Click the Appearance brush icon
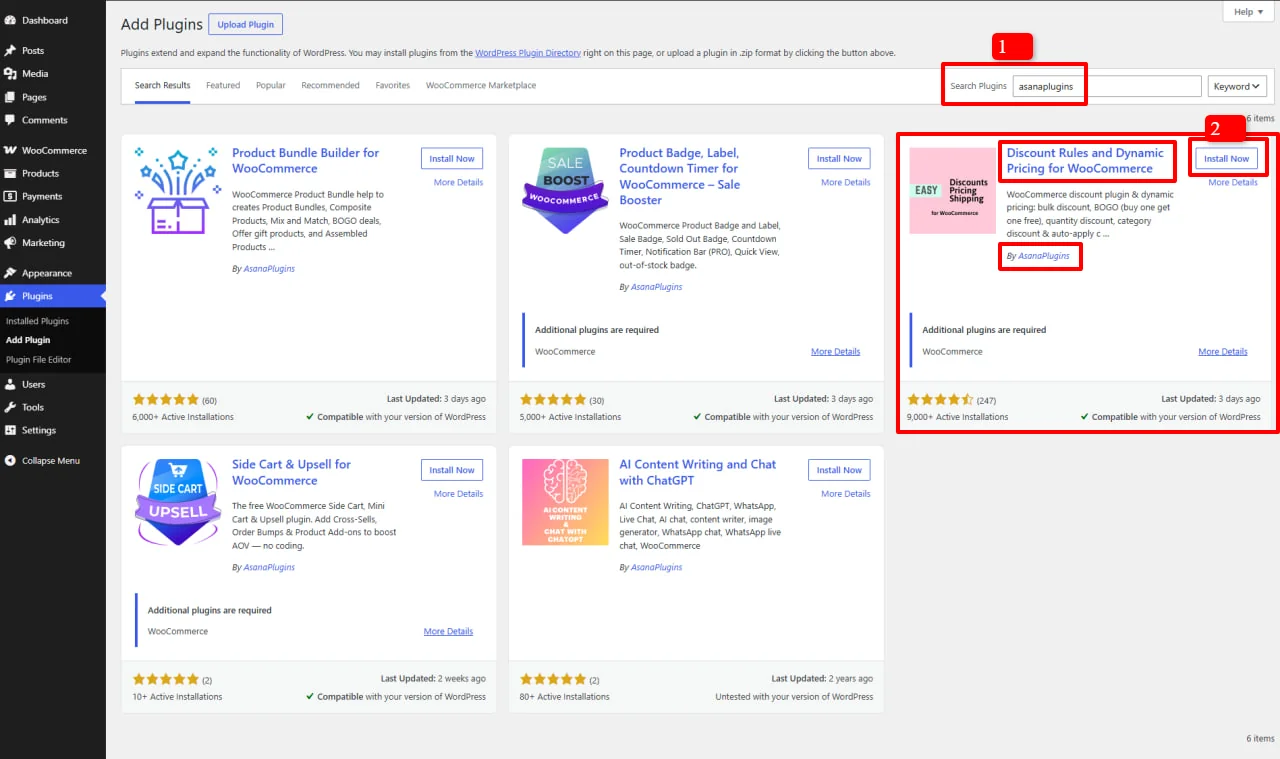 (10, 273)
